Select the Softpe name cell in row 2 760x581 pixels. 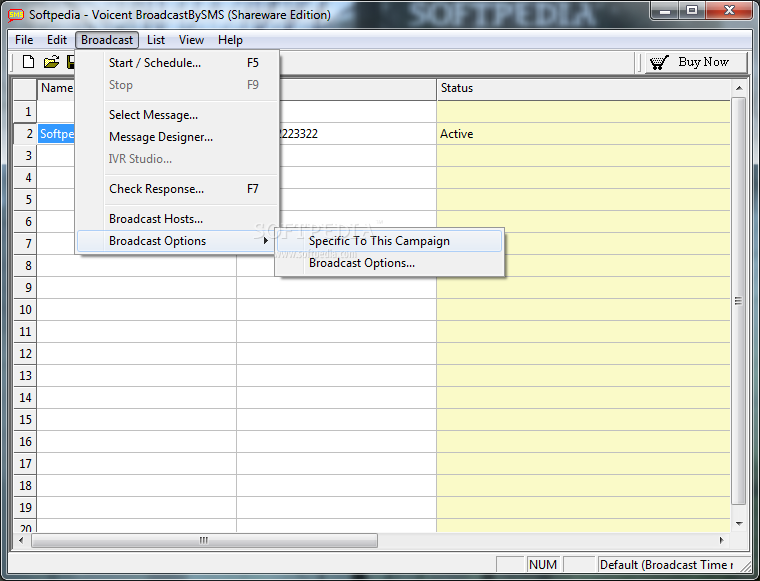tap(56, 134)
